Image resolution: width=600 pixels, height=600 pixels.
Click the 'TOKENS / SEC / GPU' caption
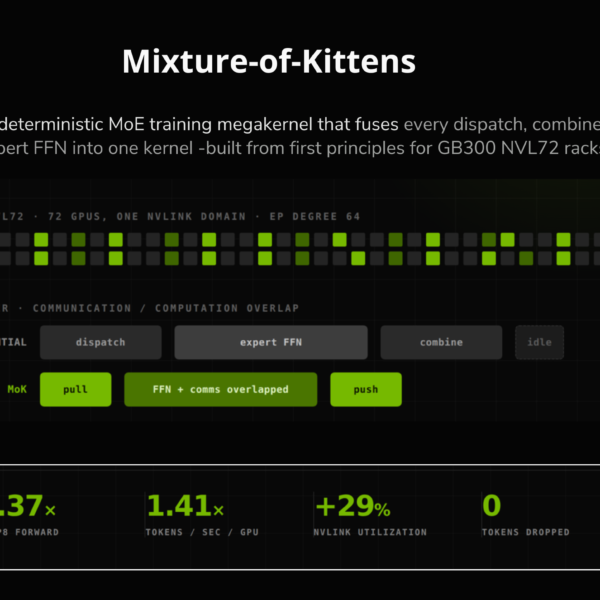tap(202, 532)
